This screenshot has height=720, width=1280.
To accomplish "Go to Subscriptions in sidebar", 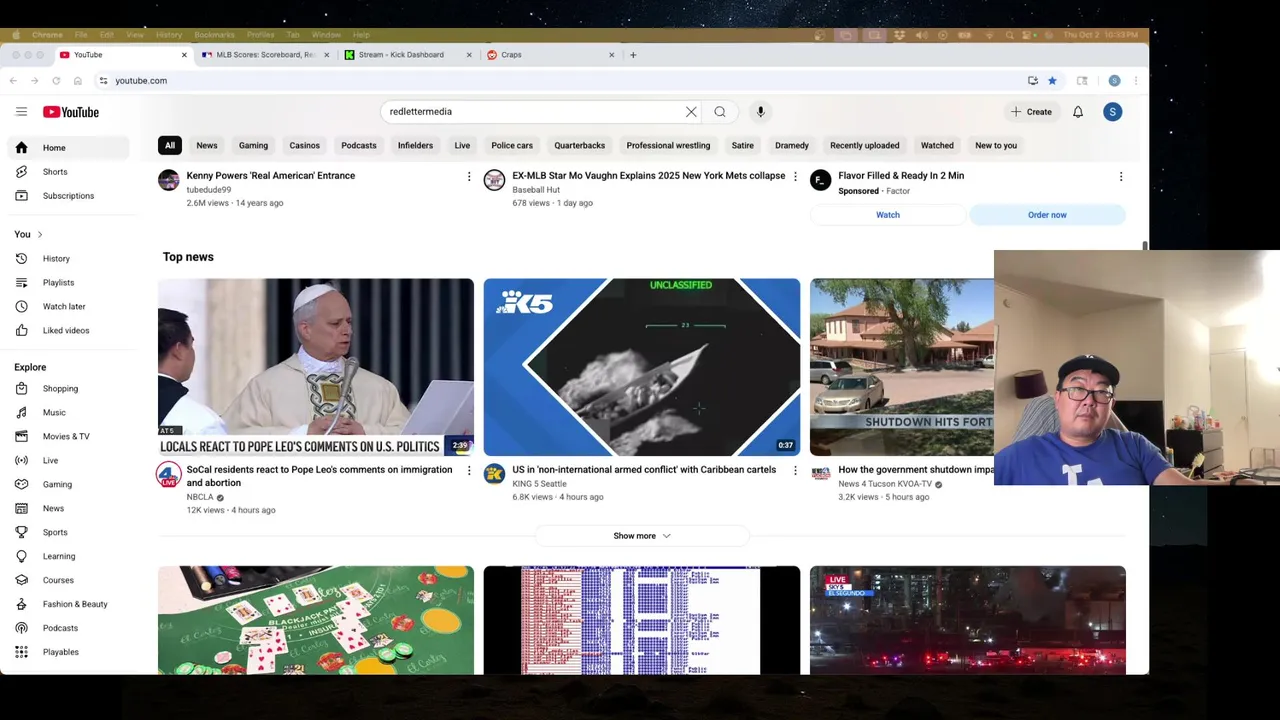I will pyautogui.click(x=68, y=196).
